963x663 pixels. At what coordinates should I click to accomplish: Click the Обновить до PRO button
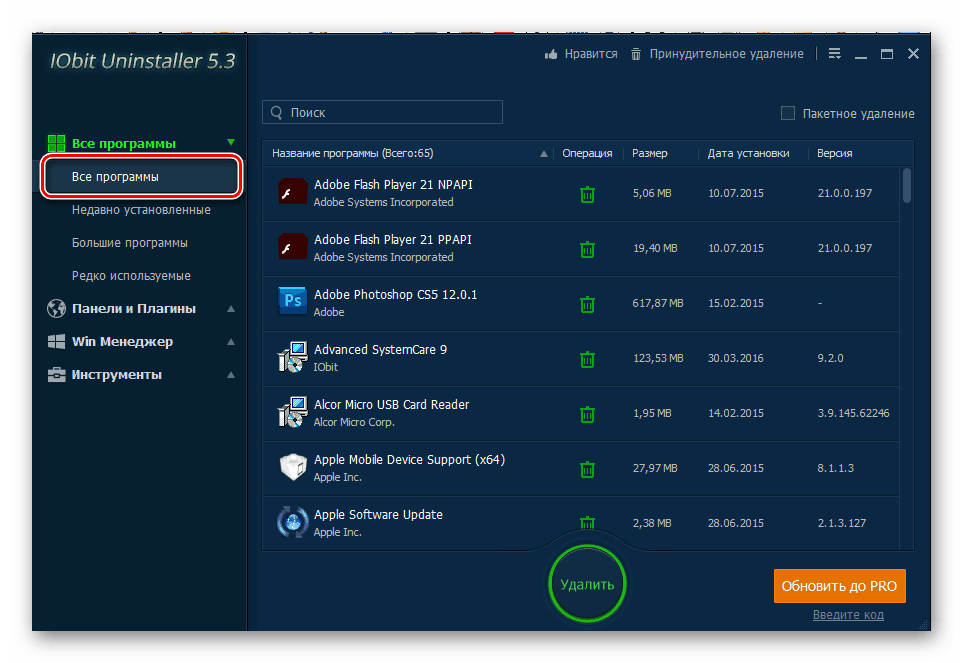point(839,586)
